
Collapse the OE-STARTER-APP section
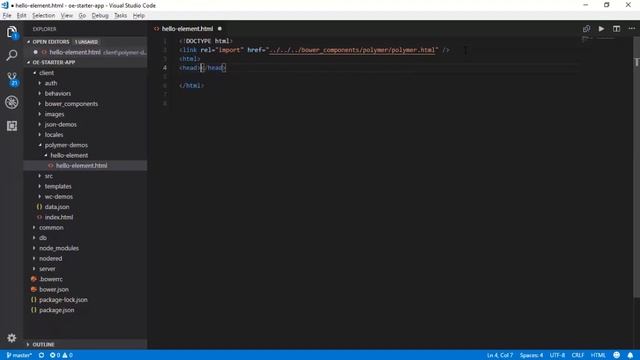coord(29,62)
